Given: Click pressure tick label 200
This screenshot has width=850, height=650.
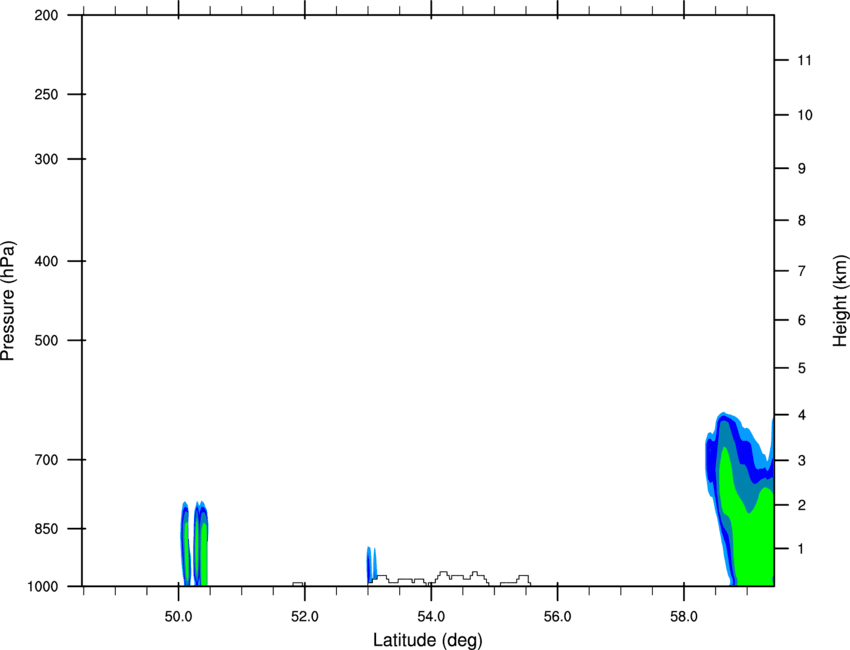Looking at the screenshot, I should click(46, 15).
